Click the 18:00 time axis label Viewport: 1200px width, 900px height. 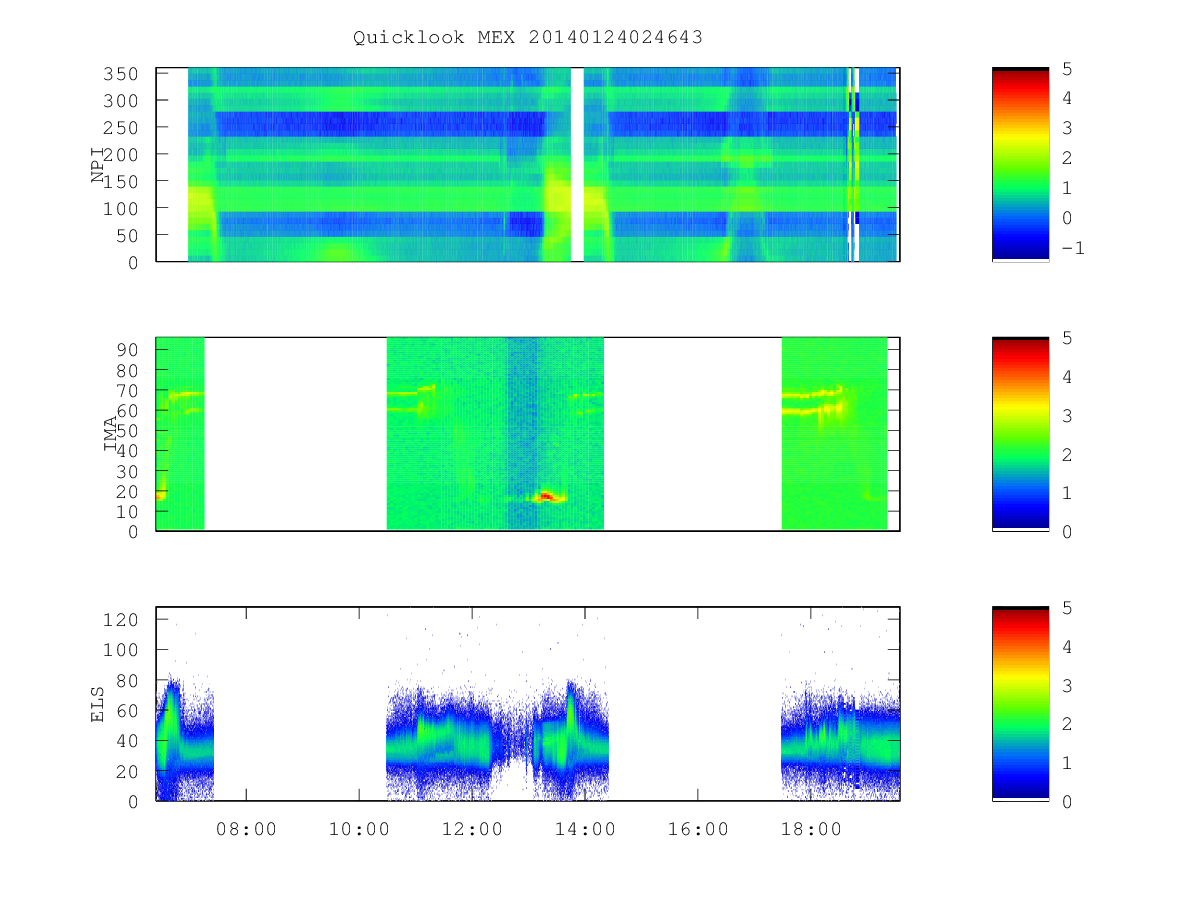(810, 828)
